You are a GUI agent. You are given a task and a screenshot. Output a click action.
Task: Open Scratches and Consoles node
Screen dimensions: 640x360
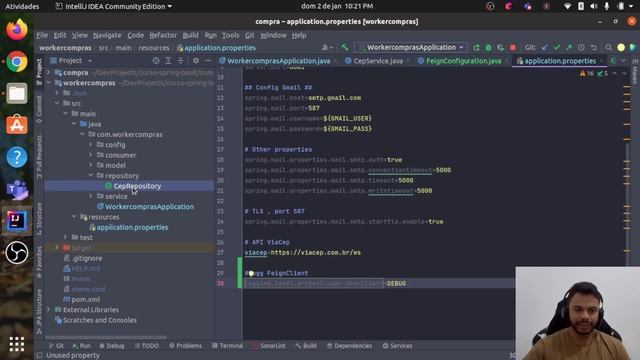[x=100, y=320]
